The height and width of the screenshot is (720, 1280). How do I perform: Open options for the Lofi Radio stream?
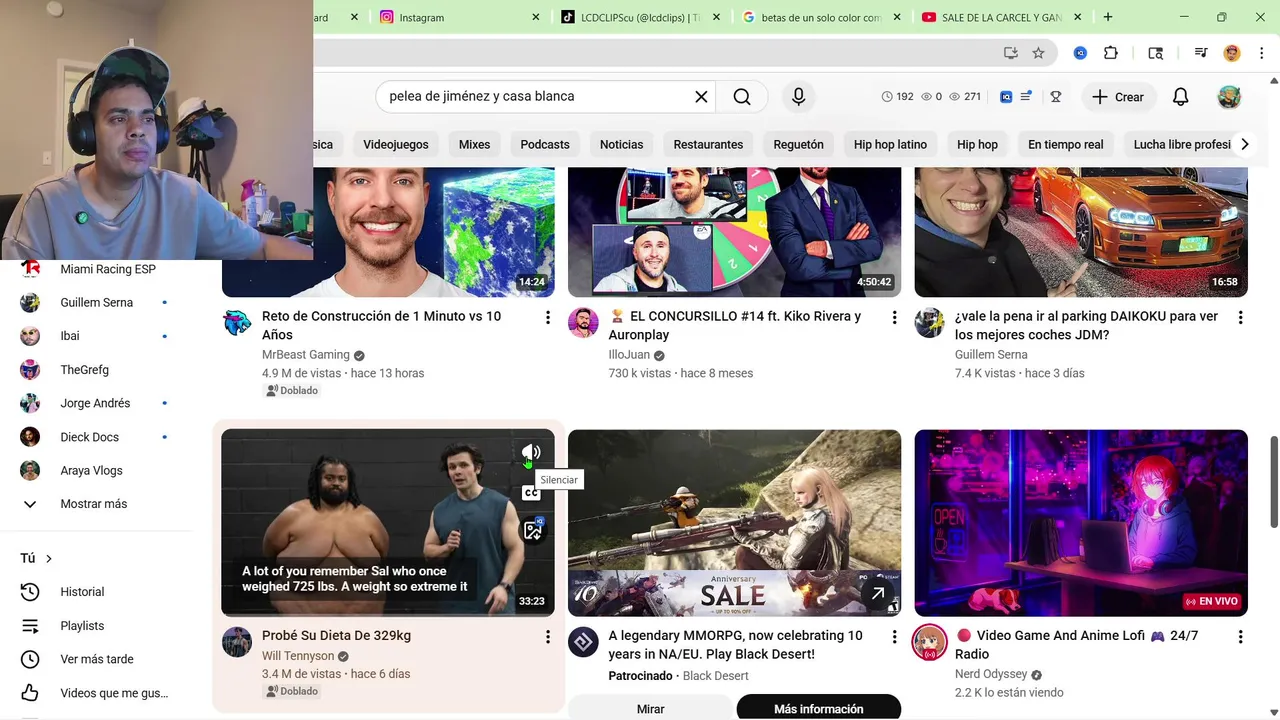(x=1240, y=637)
